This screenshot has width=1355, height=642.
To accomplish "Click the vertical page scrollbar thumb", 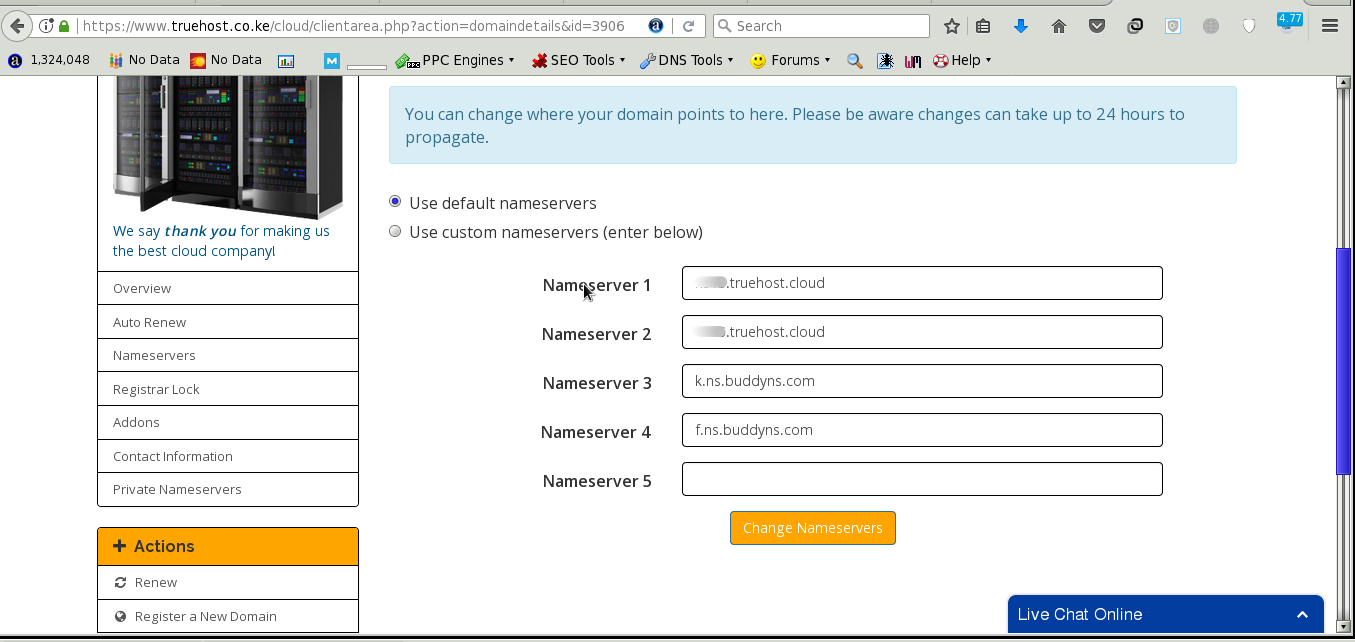I will tap(1343, 360).
